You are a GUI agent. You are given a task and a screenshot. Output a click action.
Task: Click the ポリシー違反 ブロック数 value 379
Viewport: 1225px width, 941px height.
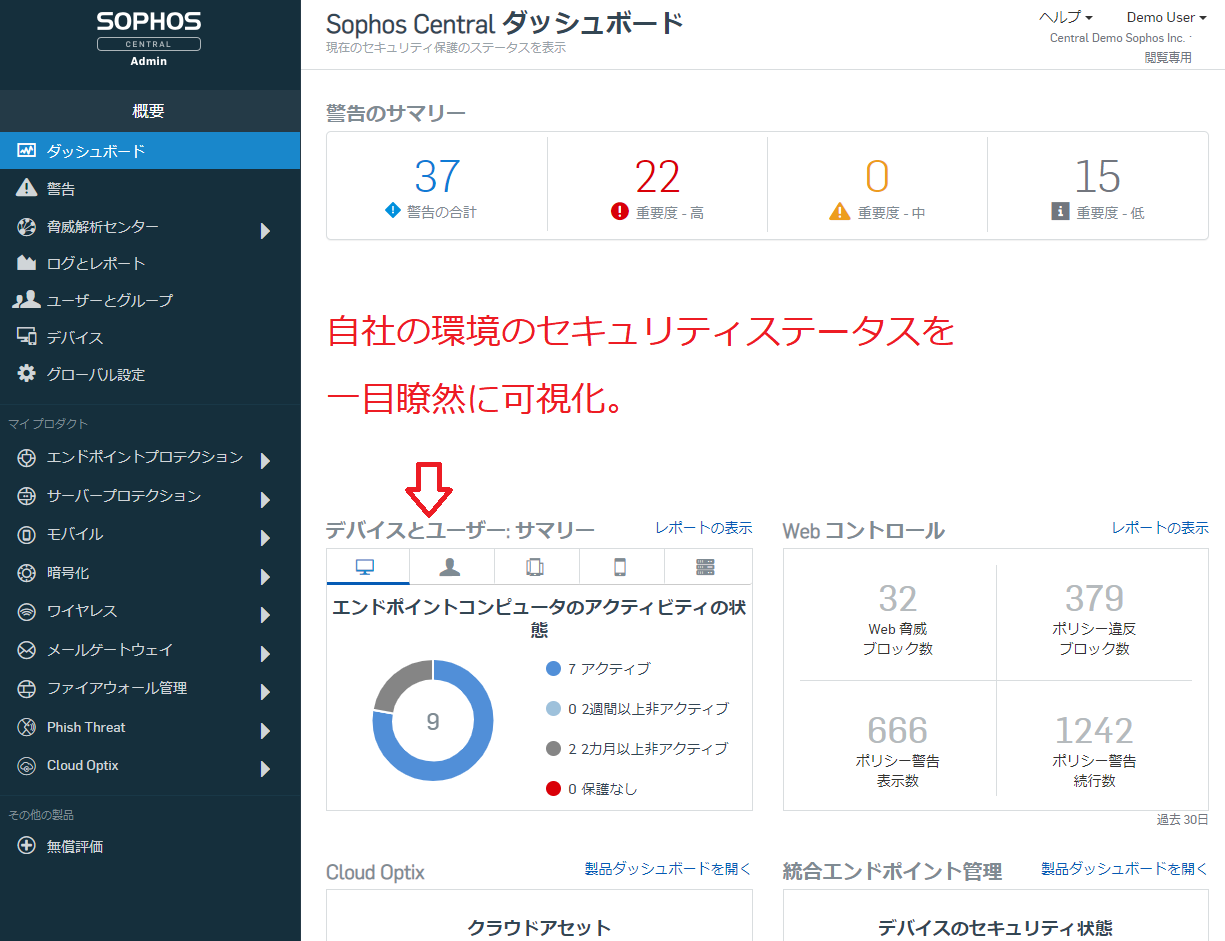click(x=1094, y=598)
